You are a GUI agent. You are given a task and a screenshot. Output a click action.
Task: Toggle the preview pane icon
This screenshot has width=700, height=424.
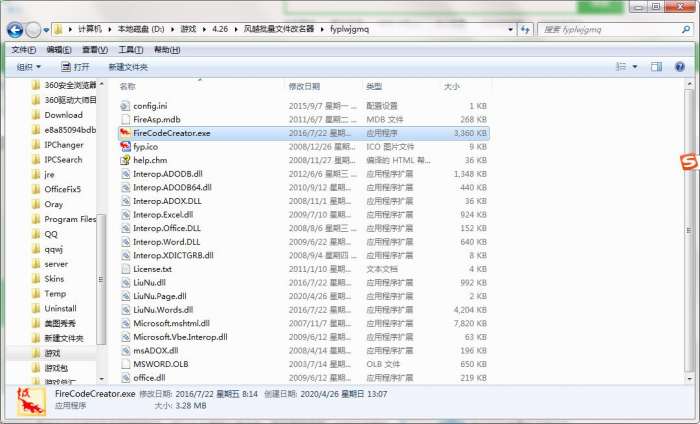[656, 67]
